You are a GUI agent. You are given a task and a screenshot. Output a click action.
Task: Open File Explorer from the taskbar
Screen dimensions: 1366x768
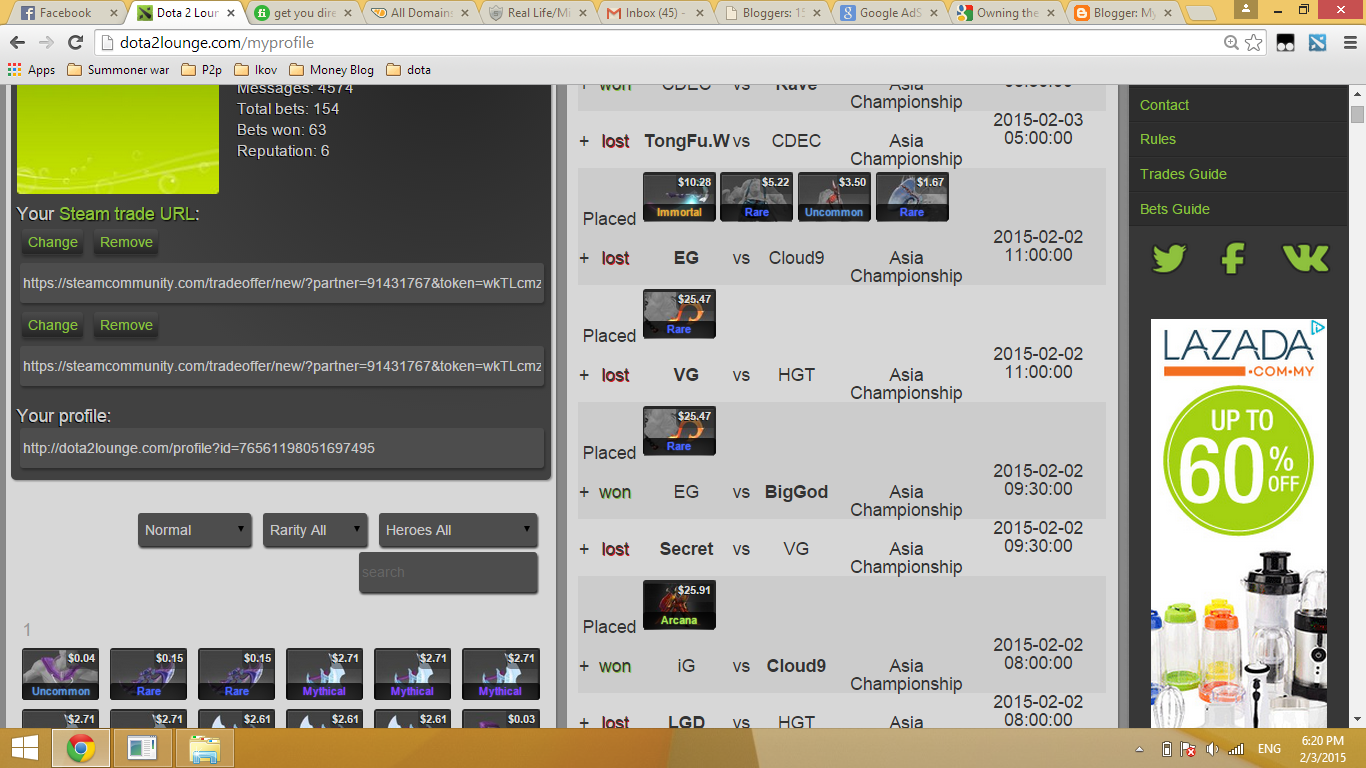point(205,748)
